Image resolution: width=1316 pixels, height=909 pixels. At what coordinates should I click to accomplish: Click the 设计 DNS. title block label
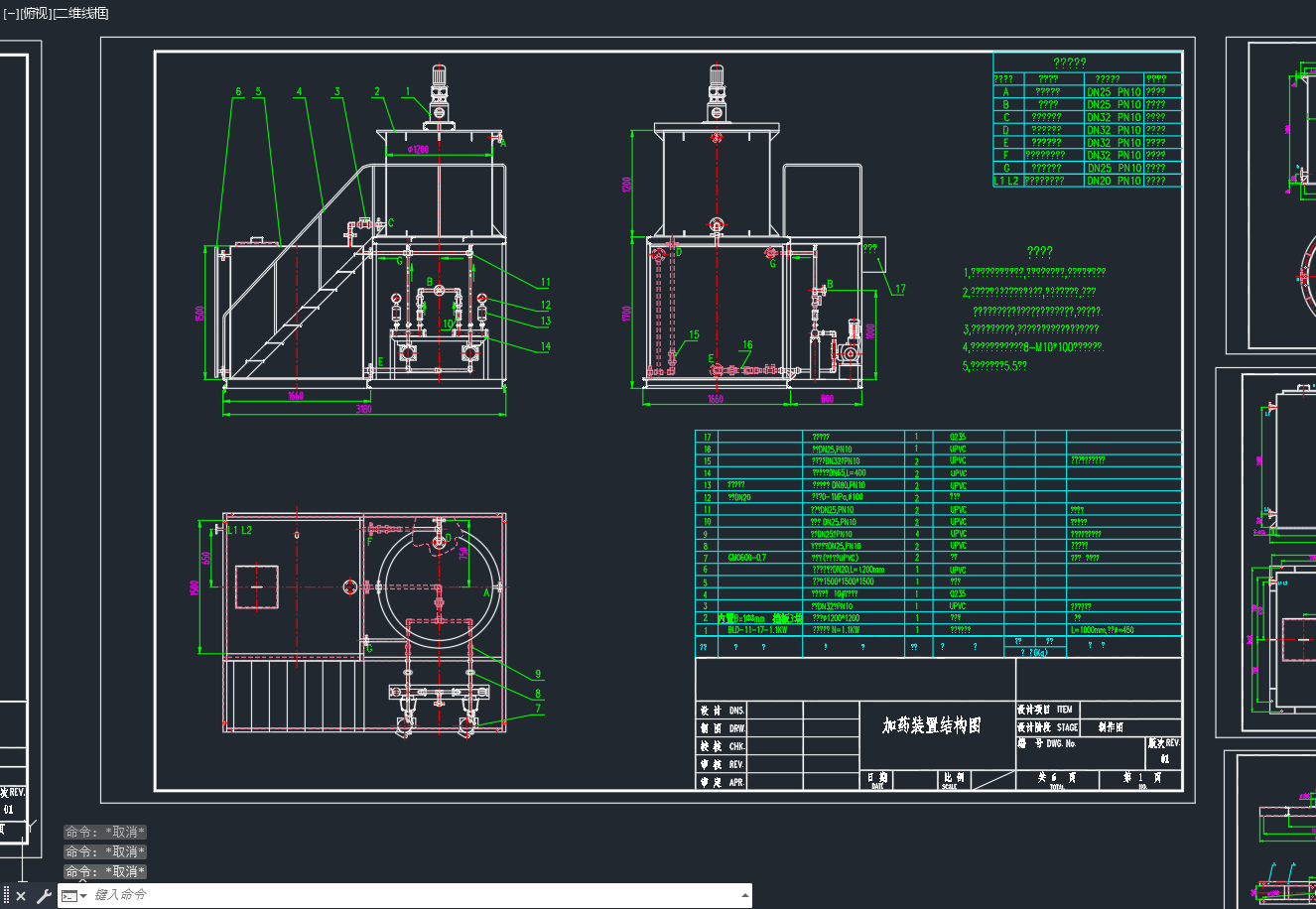(723, 711)
